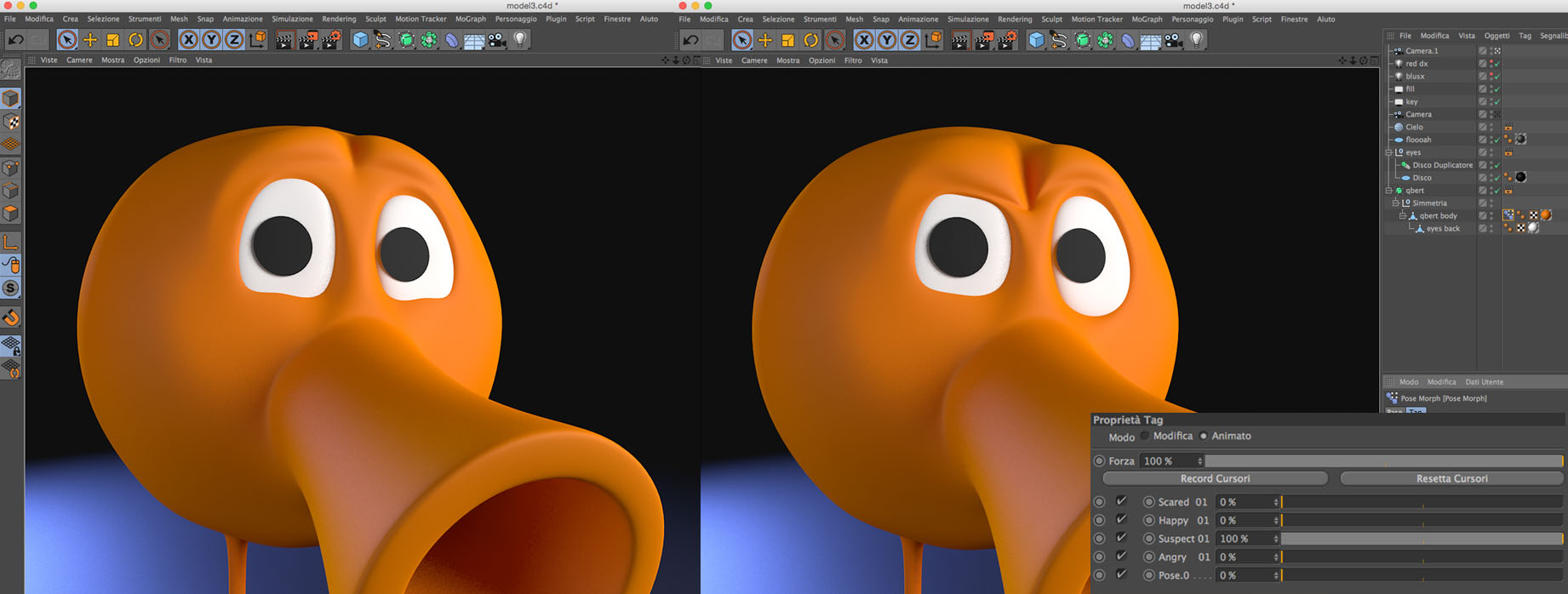Click the Happy 01 percentage field
Viewport: 1568px width, 594px height.
click(1247, 521)
